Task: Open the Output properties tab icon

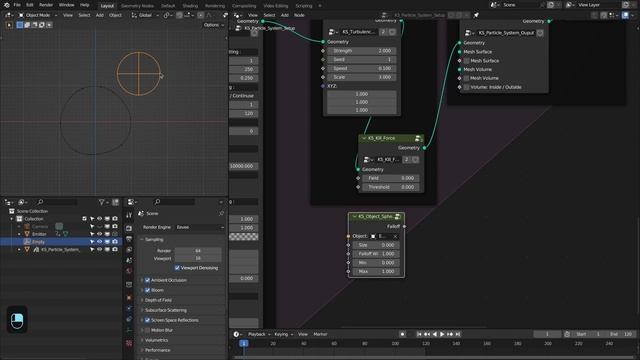Action: (x=129, y=239)
